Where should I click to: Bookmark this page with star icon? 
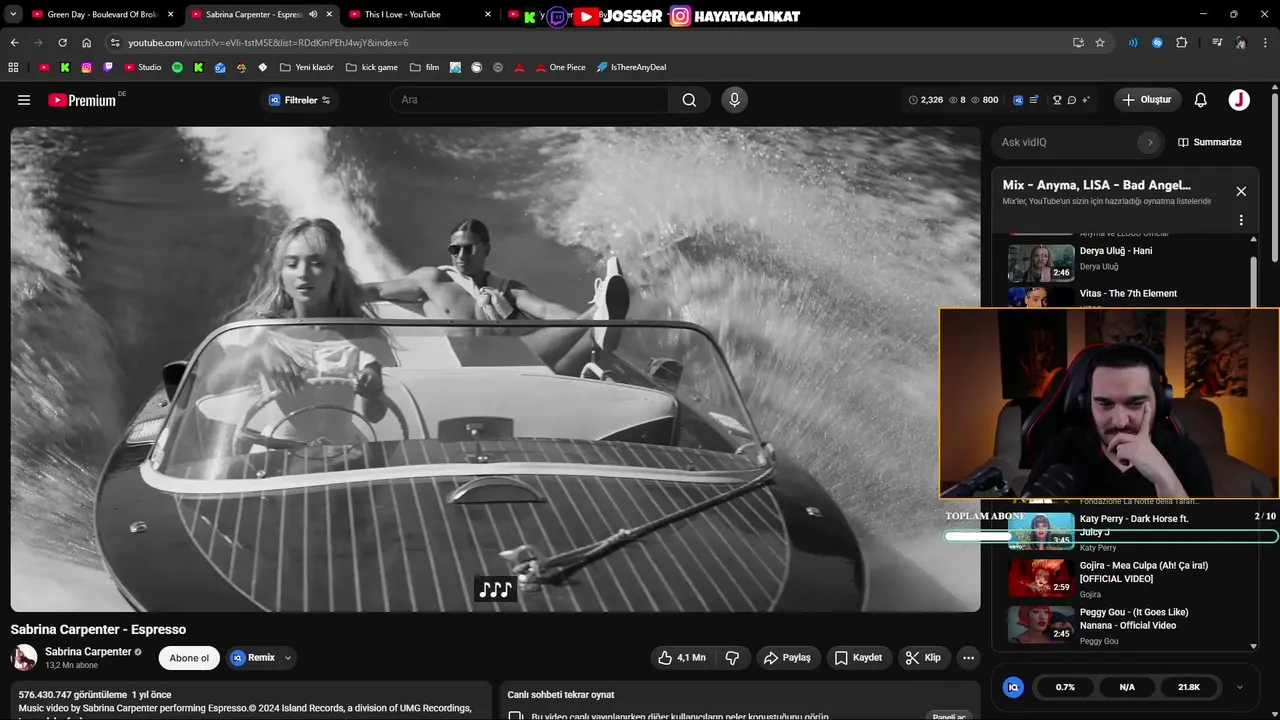[1100, 43]
